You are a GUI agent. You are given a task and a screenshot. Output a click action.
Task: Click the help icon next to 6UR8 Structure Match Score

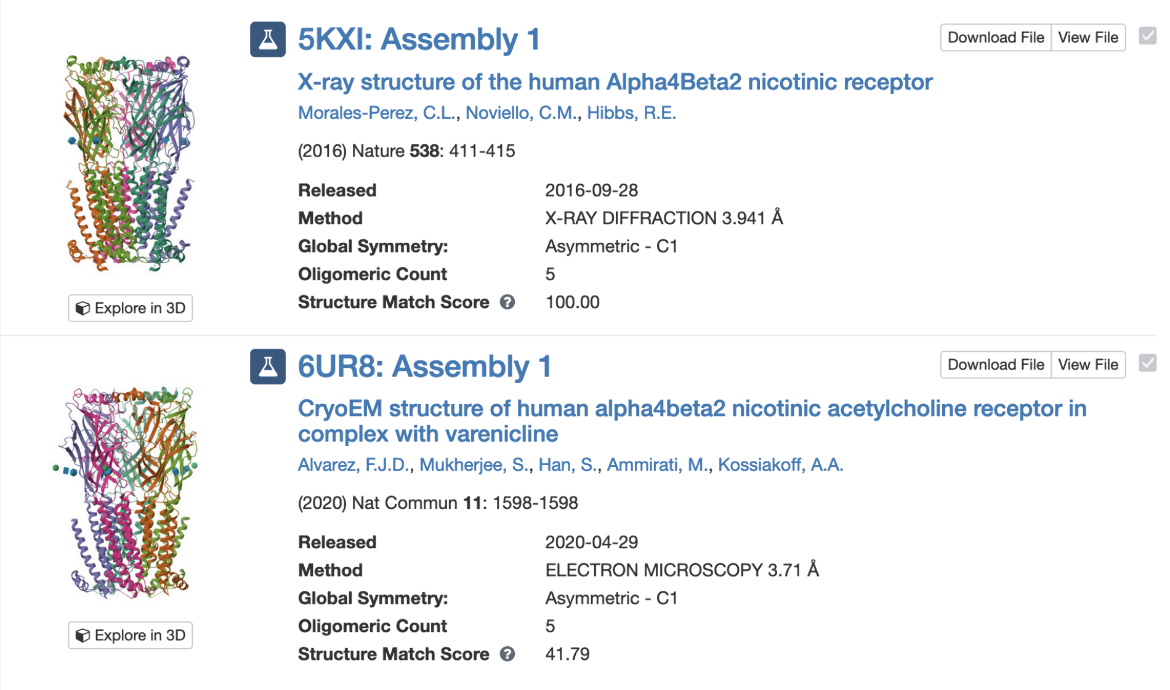pos(507,654)
